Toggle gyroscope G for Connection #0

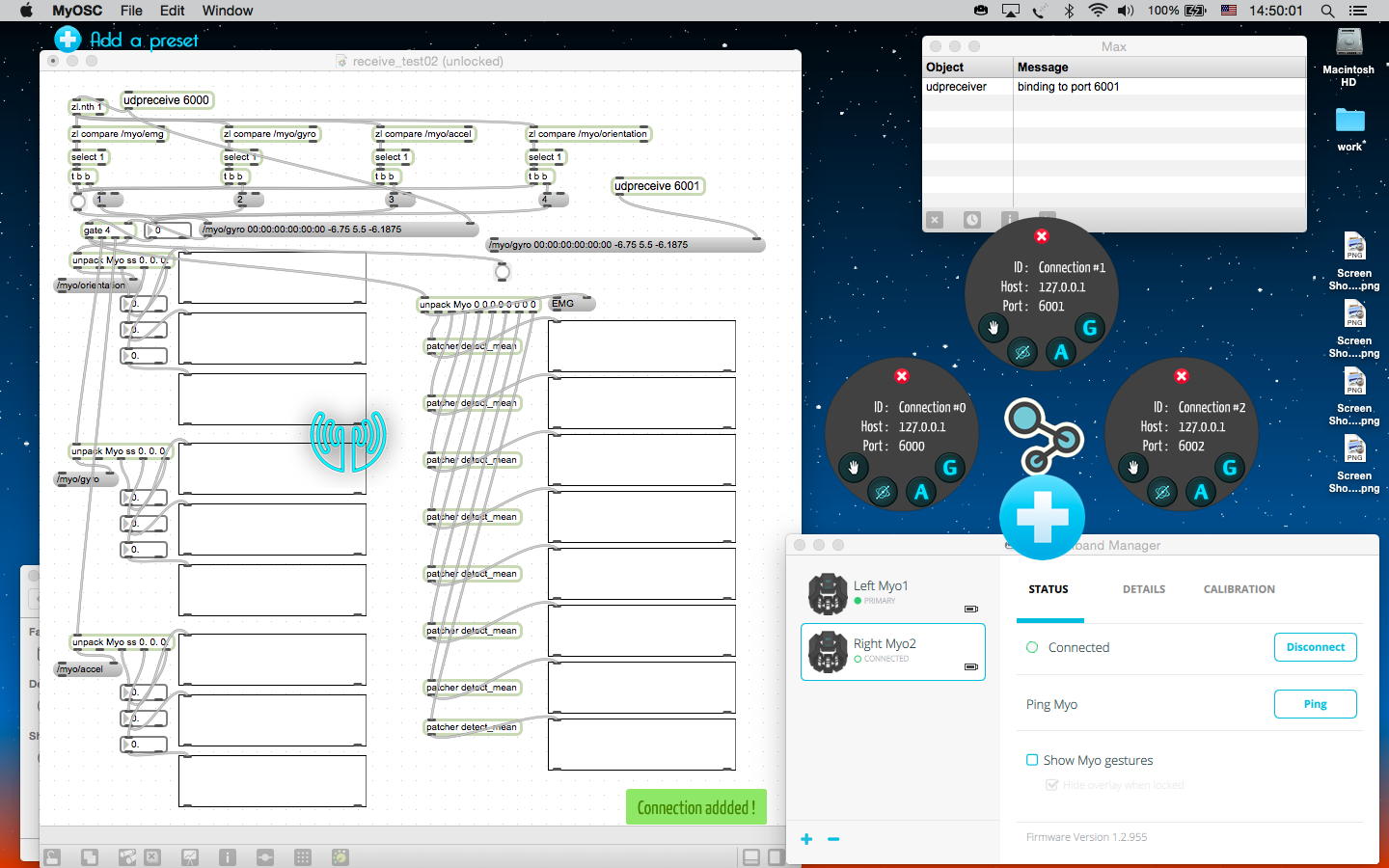coord(950,468)
